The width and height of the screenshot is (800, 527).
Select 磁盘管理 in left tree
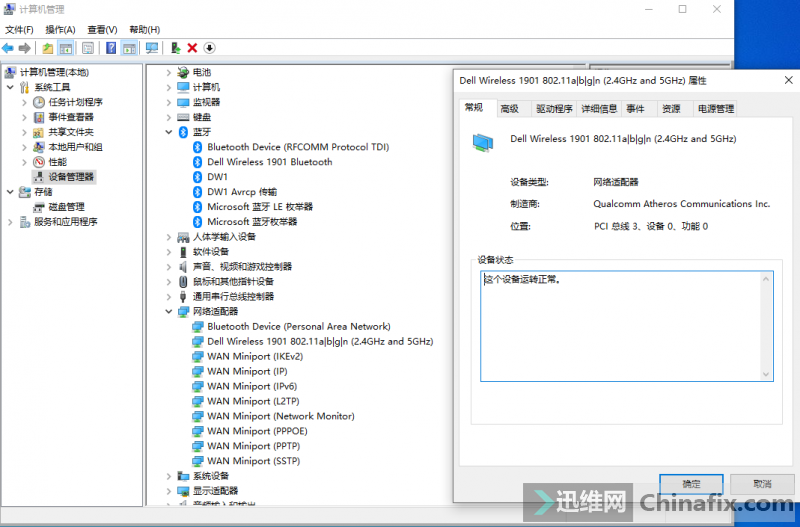coord(66,207)
